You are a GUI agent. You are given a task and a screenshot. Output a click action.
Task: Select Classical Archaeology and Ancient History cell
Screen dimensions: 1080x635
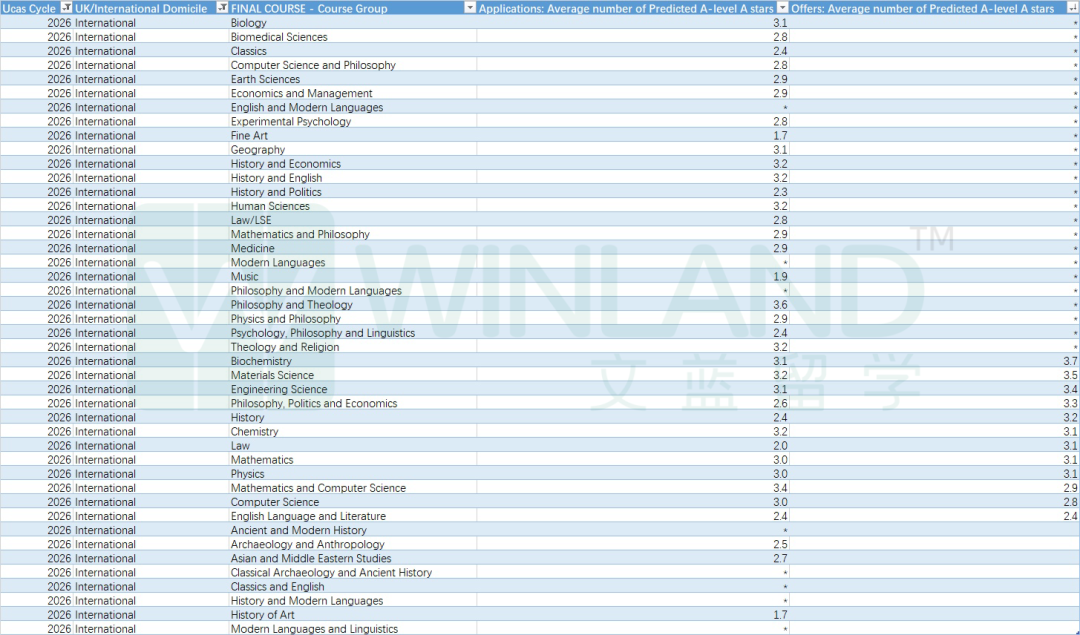tap(353, 572)
